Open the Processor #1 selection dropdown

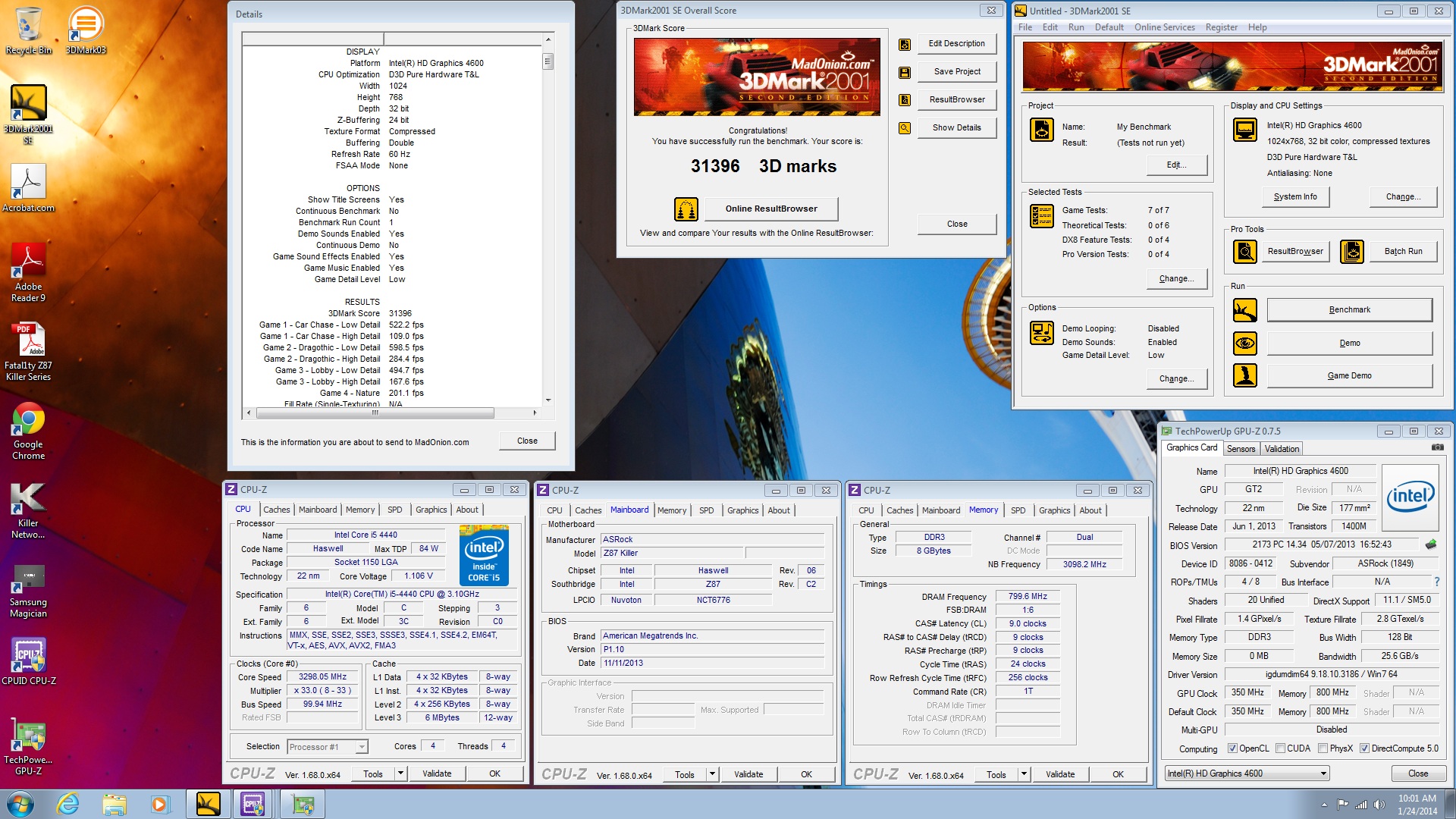328,747
